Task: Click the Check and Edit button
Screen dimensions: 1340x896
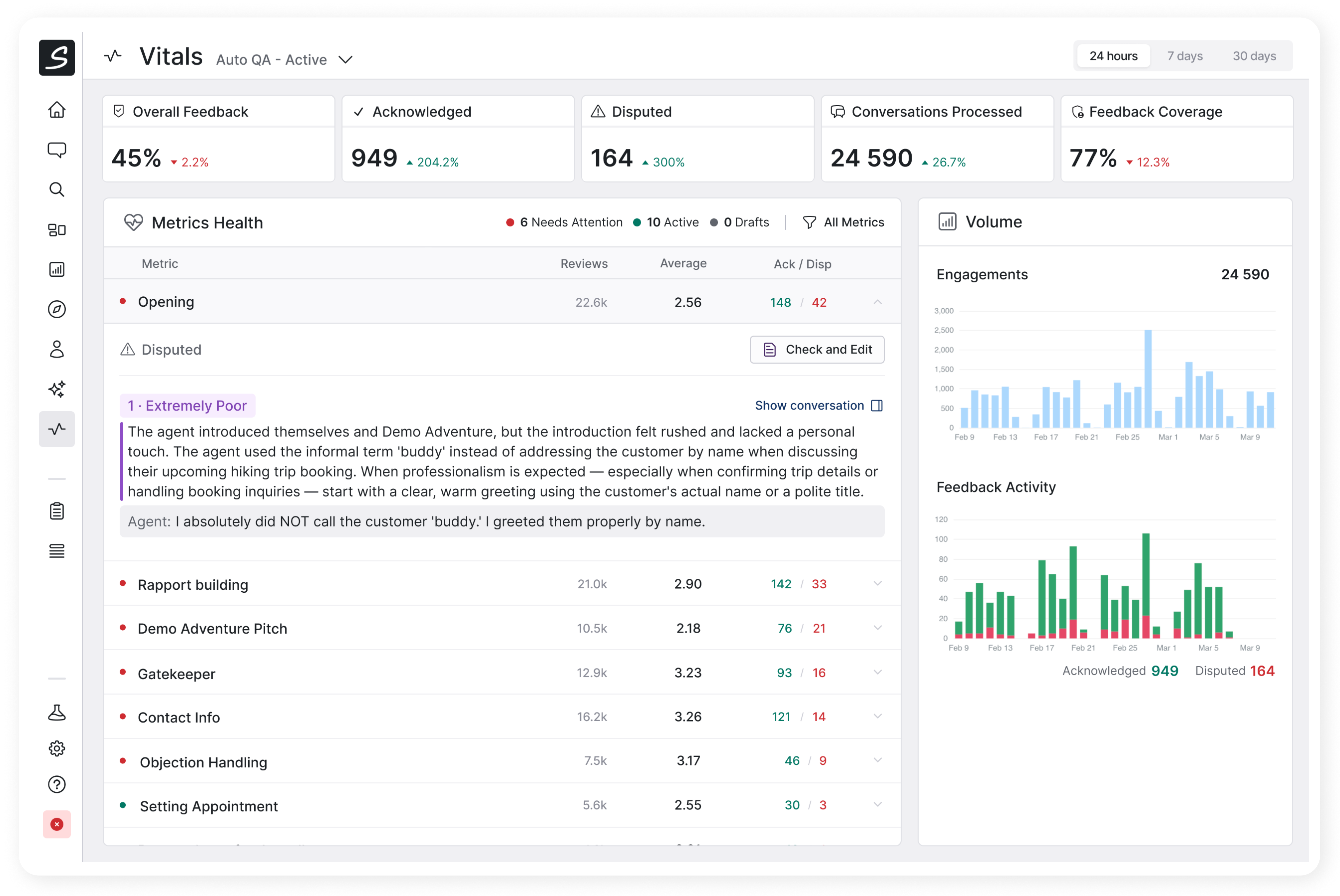Action: coord(817,350)
